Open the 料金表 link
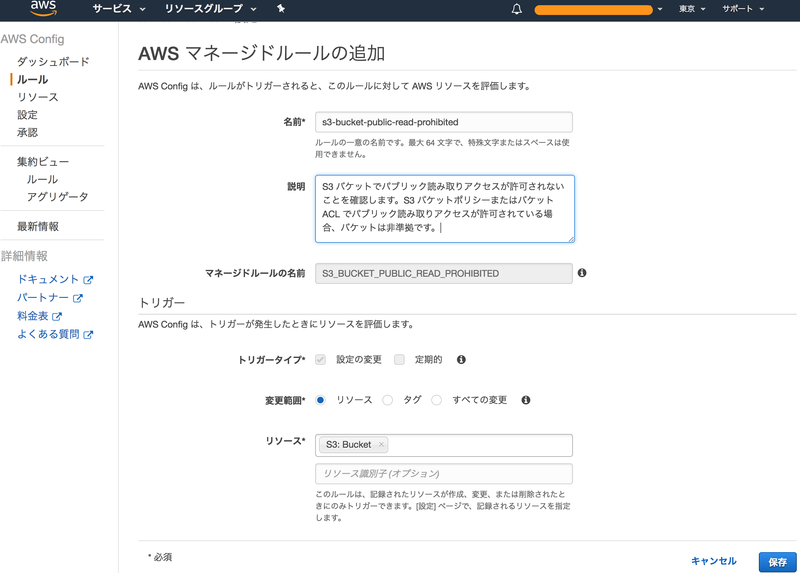 point(33,316)
